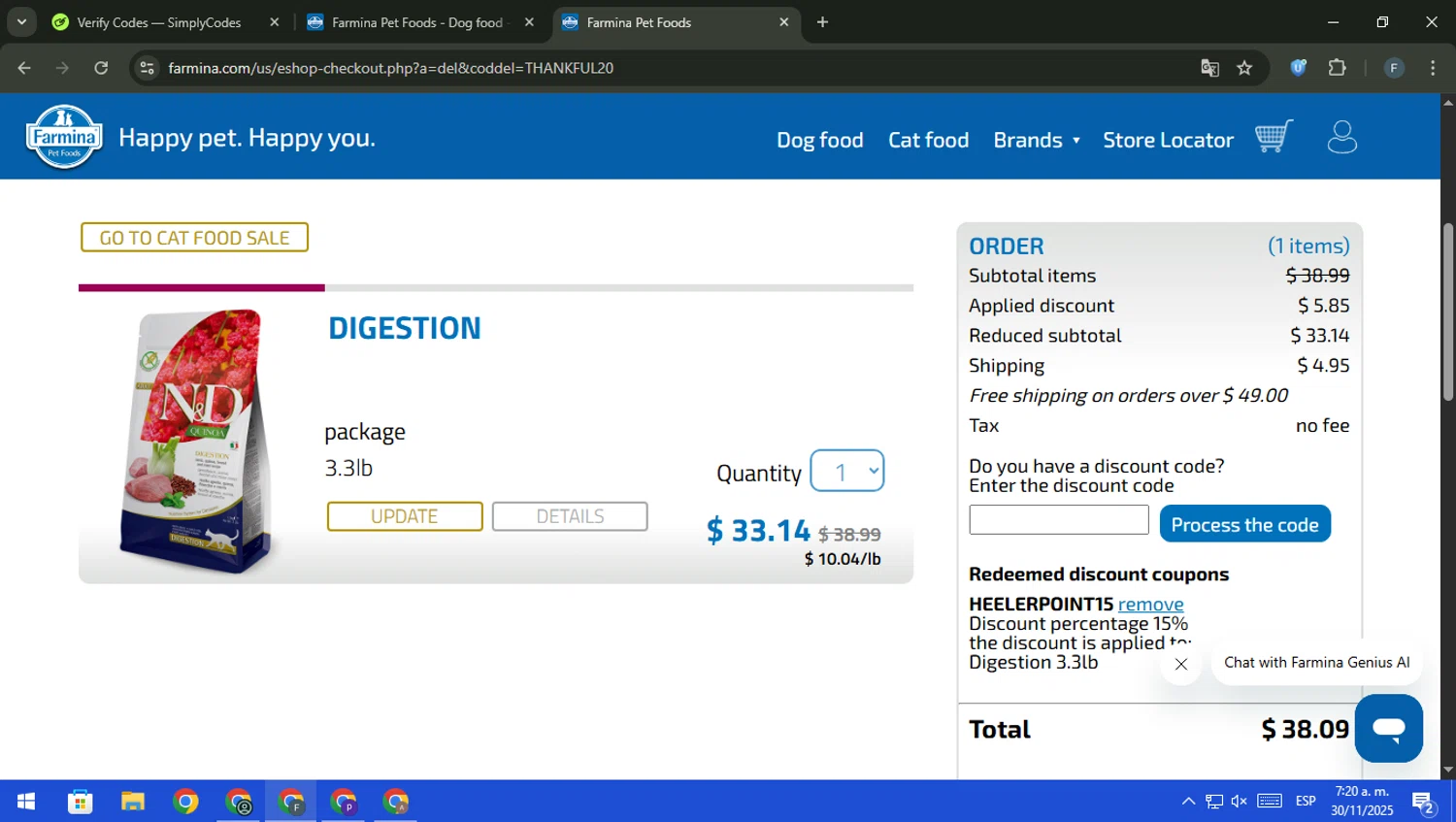Reload the Farmina checkout page
Viewport: 1456px width, 822px height.
101,68
